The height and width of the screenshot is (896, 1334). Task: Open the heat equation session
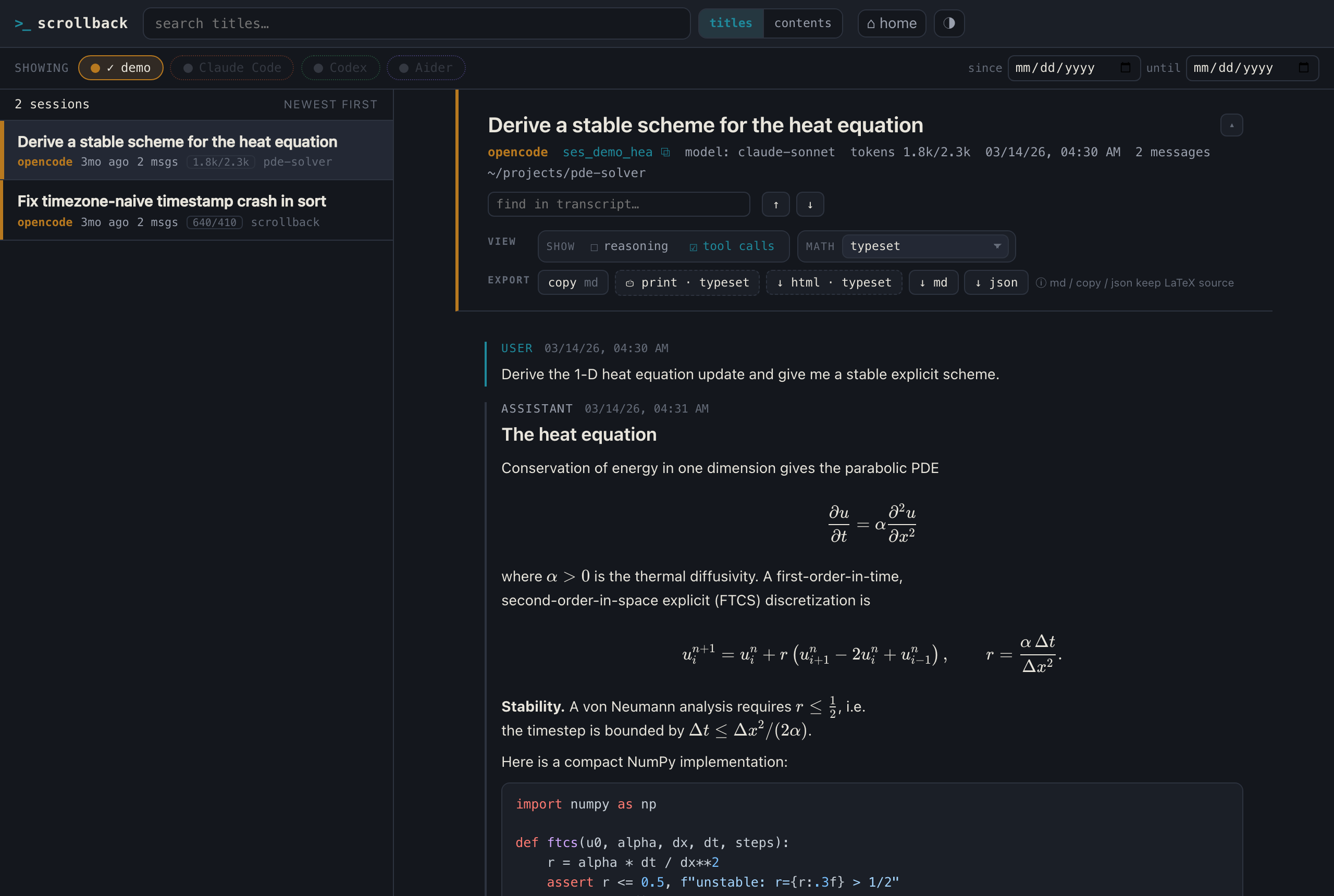pyautogui.click(x=196, y=150)
